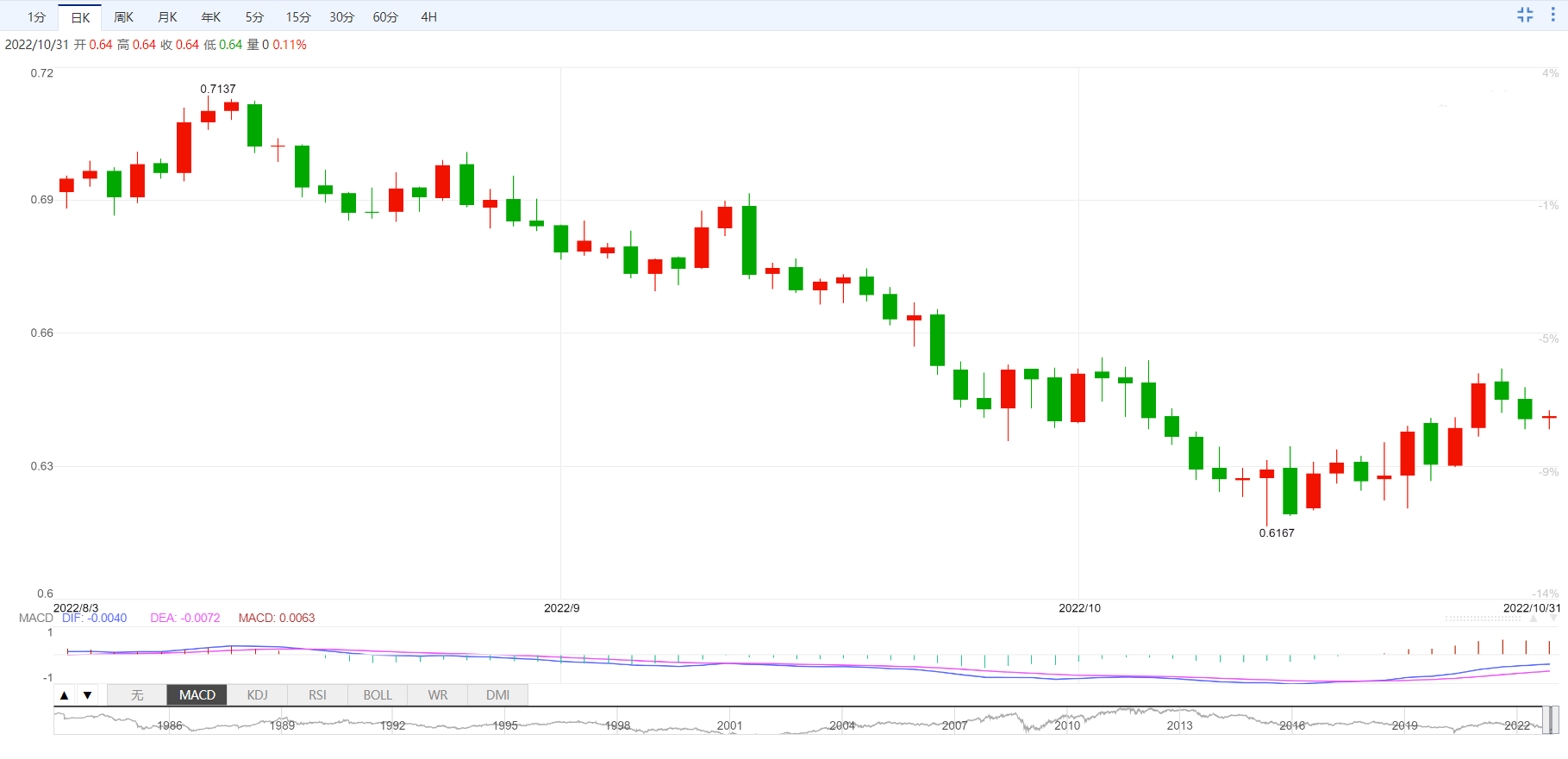The height and width of the screenshot is (759, 1568).
Task: Click the overview timeline at year 2010
Action: pyautogui.click(x=1067, y=725)
